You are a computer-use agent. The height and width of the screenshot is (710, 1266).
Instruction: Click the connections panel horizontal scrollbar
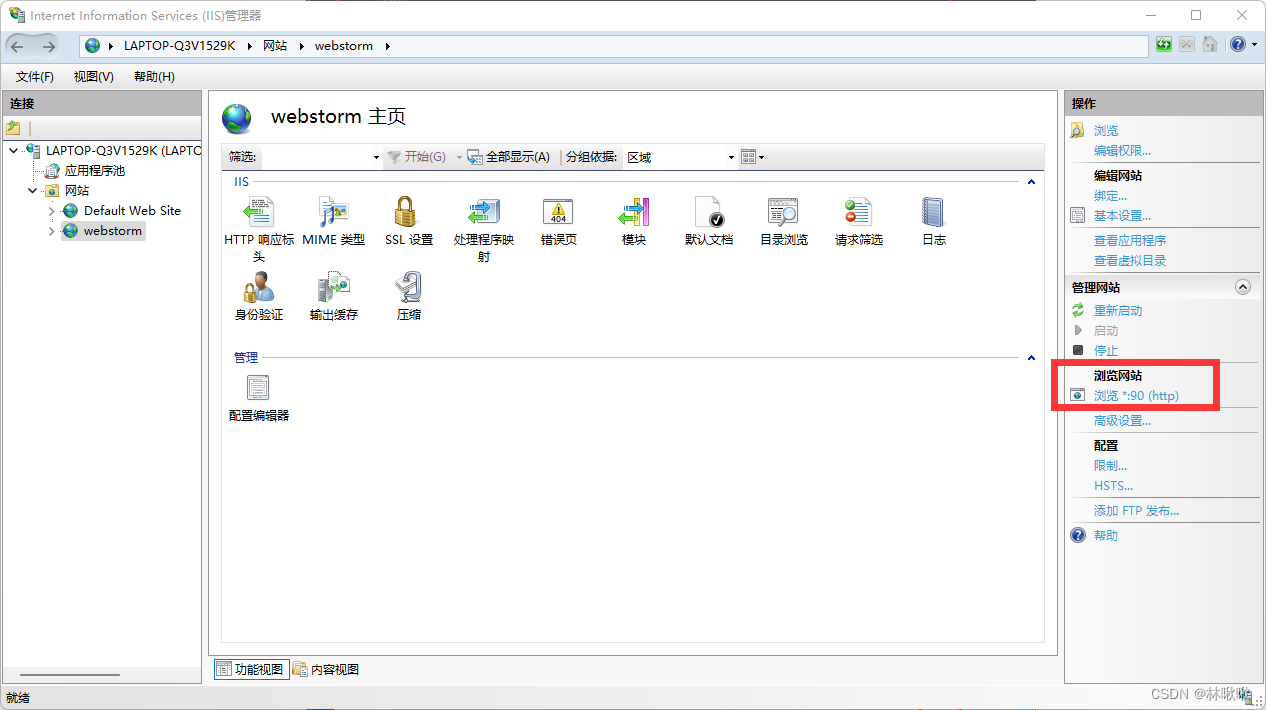[x=70, y=676]
